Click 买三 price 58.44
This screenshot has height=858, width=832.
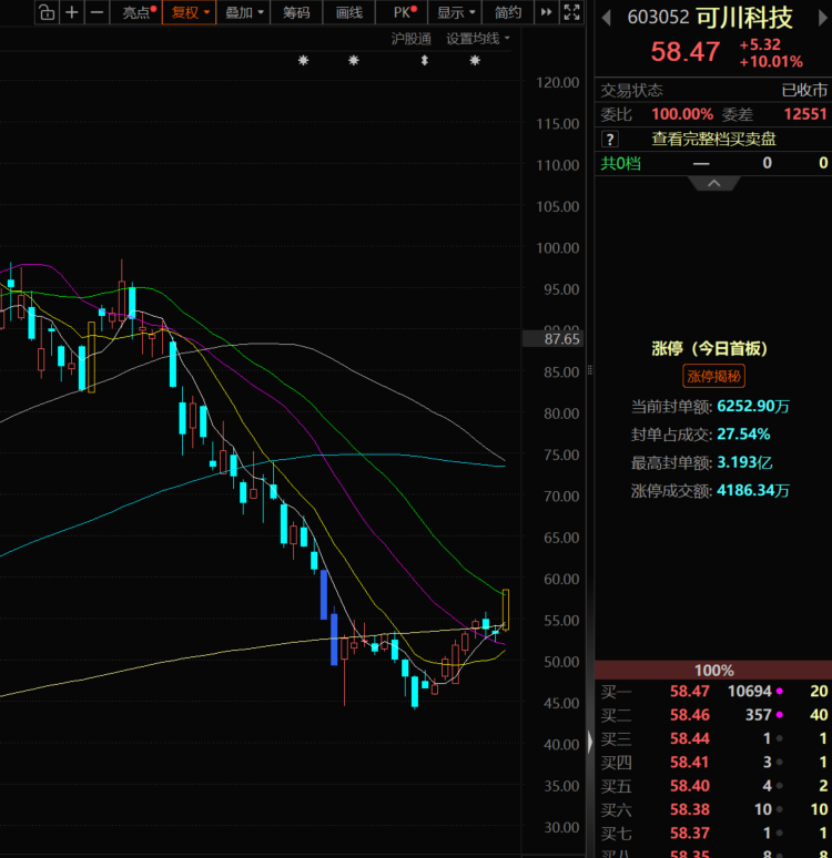[690, 739]
